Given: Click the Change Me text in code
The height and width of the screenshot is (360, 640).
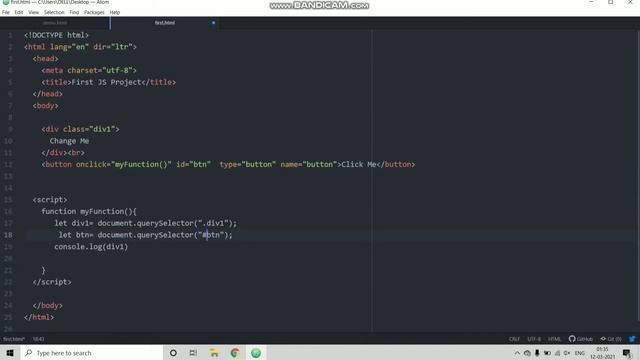Looking at the screenshot, I should point(69,141).
